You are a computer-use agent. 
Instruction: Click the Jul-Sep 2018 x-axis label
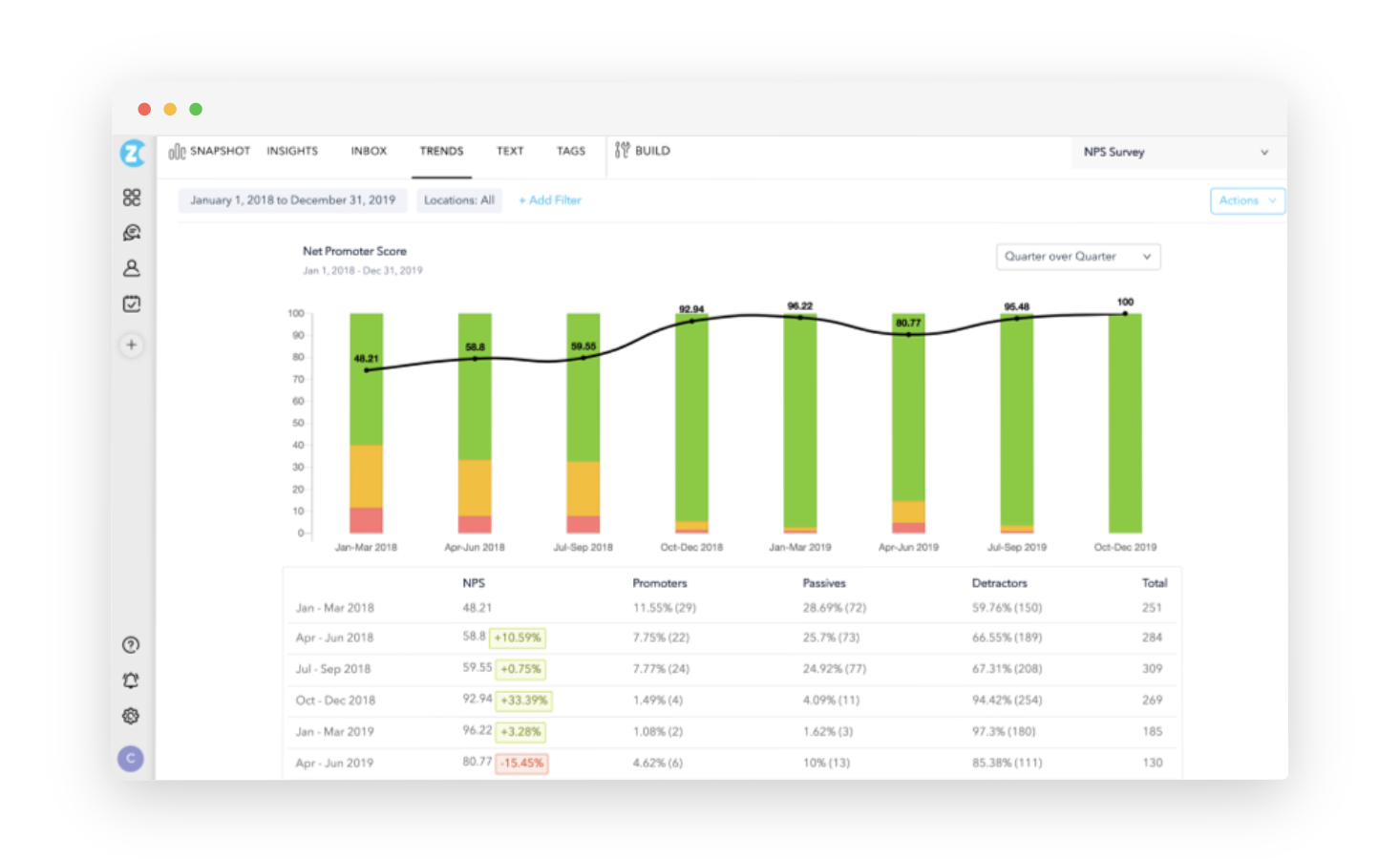[583, 548]
